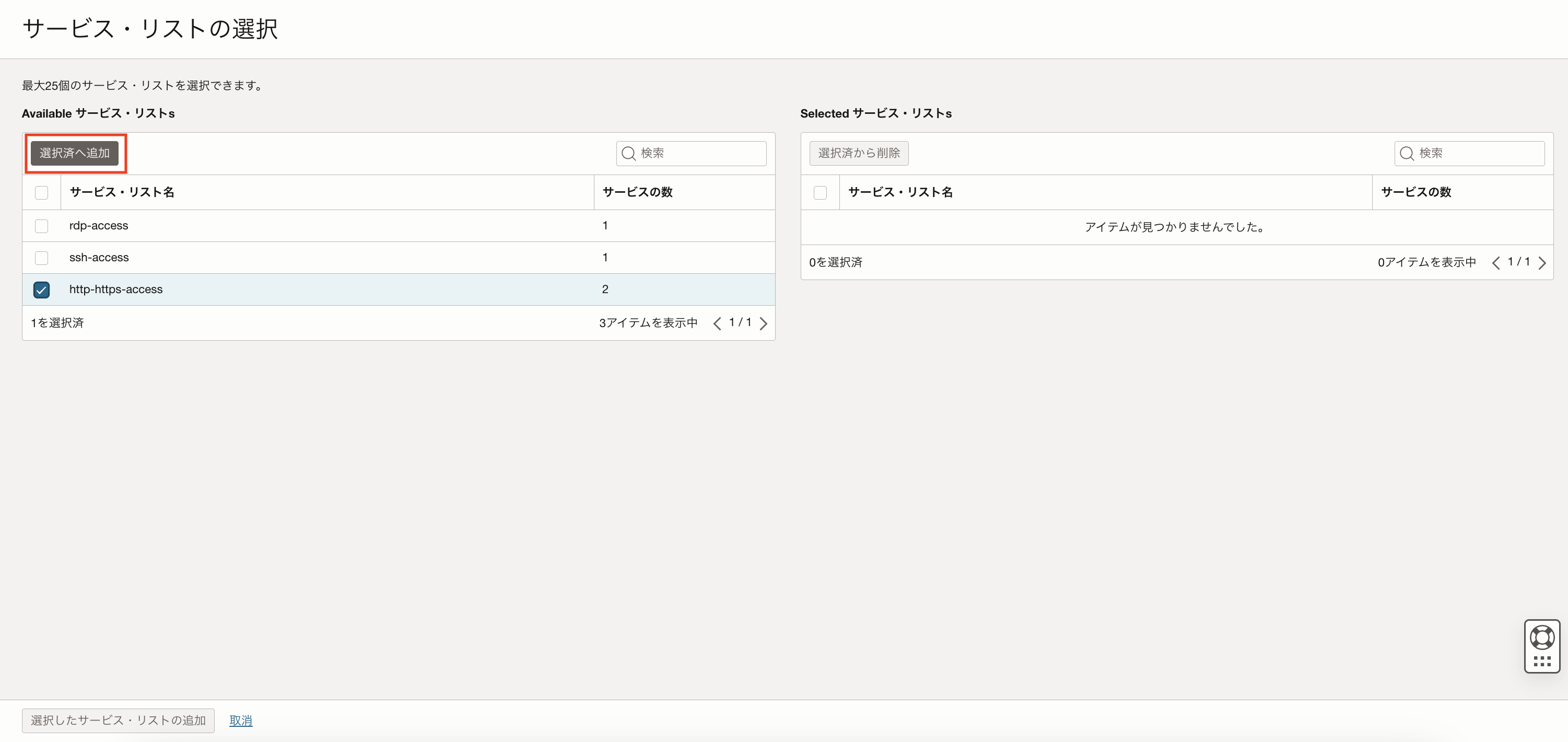Viewport: 1568px width, 742px height.
Task: Click the 選択済から削除 button
Action: point(858,153)
